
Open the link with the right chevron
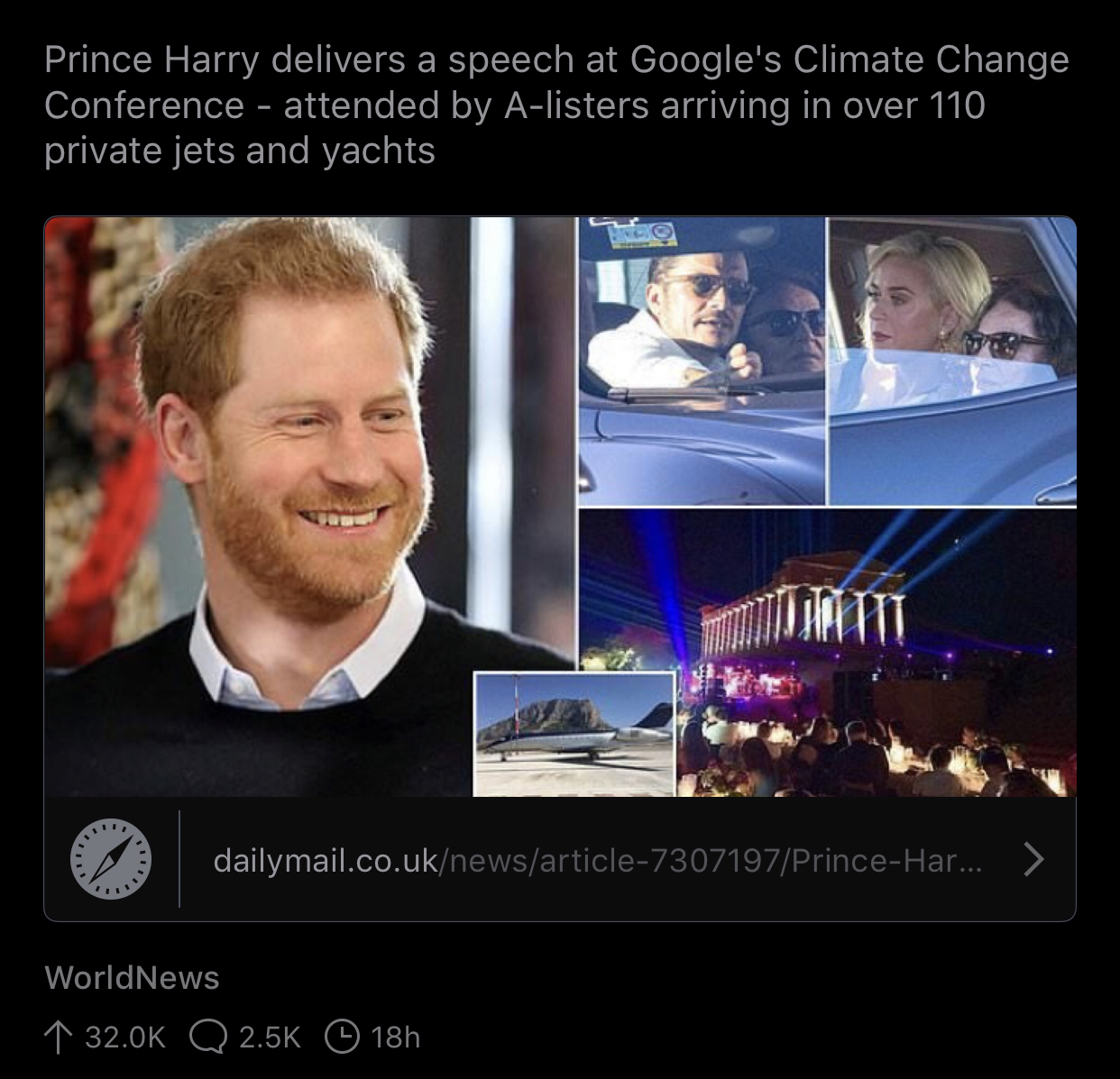[x=1033, y=860]
